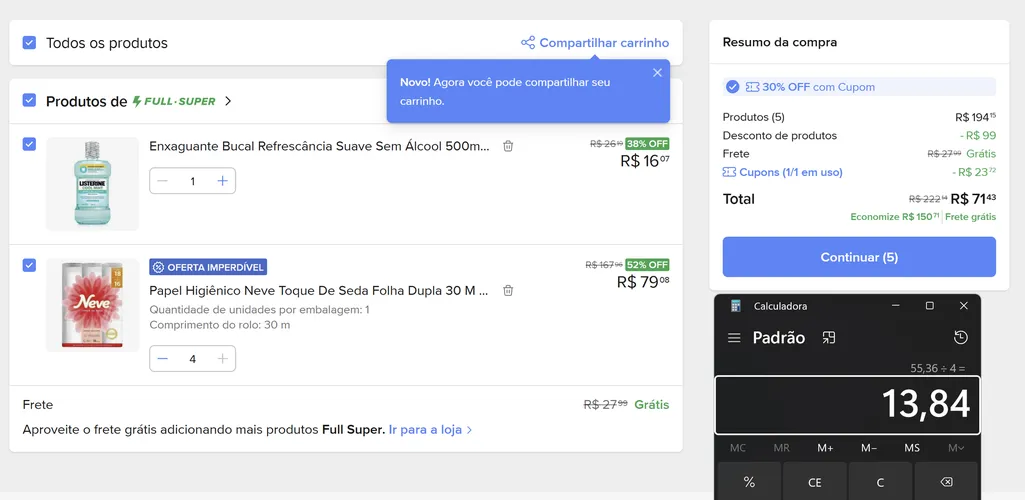
Task: Click MS memory store in Calculator
Action: tap(912, 448)
